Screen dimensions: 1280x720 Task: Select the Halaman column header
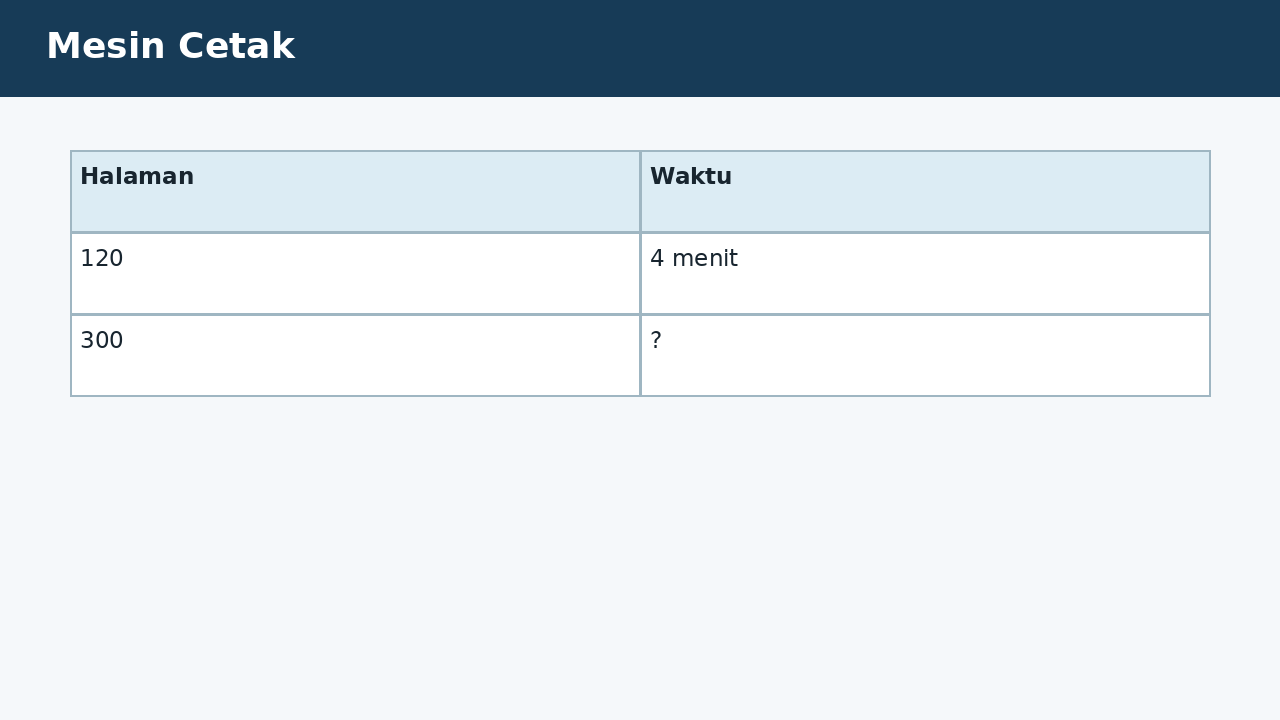pos(355,191)
